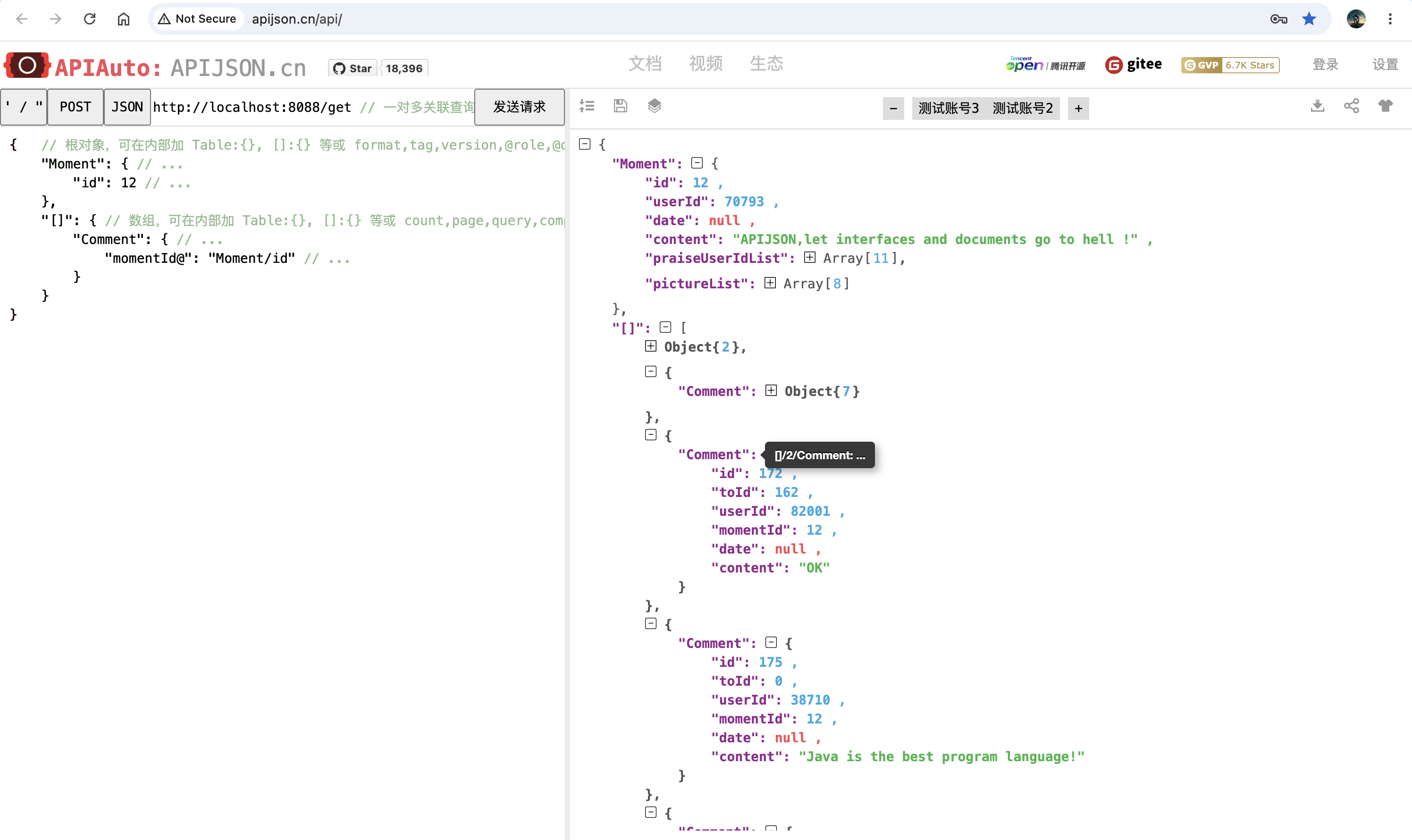The height and width of the screenshot is (840, 1412).
Task: Click the APIJSON.cn title text
Action: pyautogui.click(x=238, y=67)
